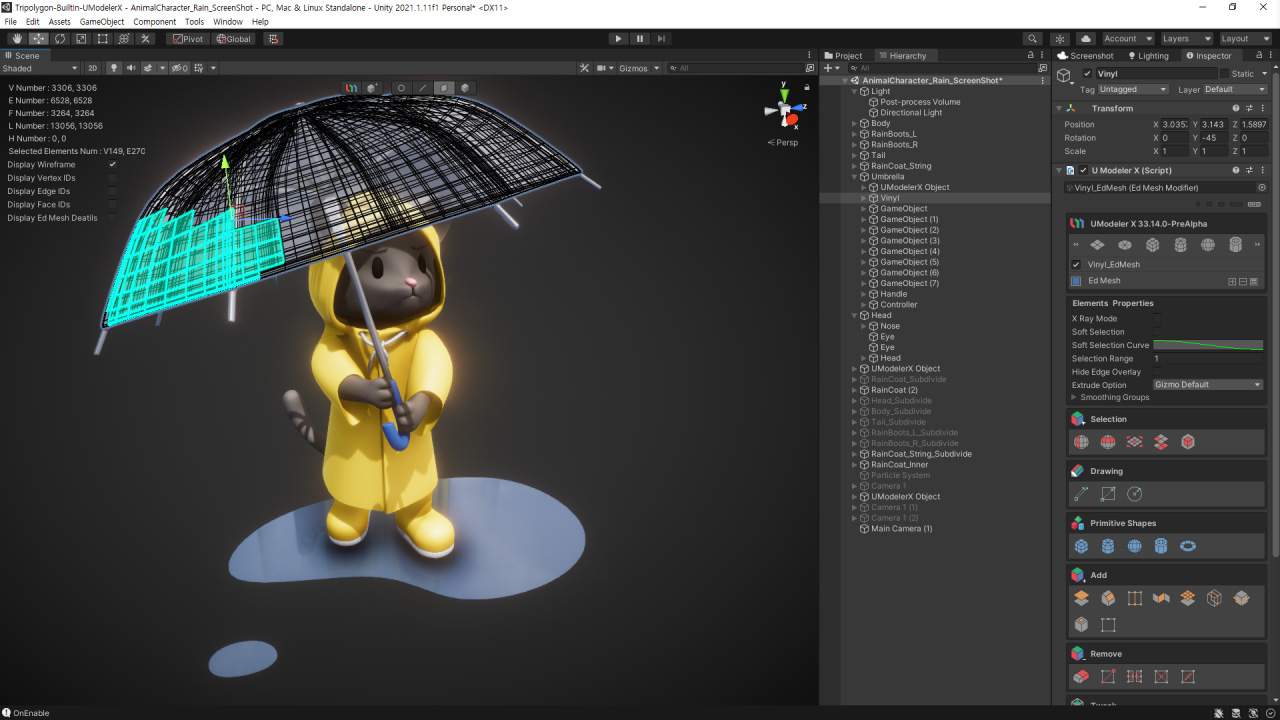Create a Torus primitive shape
The image size is (1280, 720).
pos(1188,546)
